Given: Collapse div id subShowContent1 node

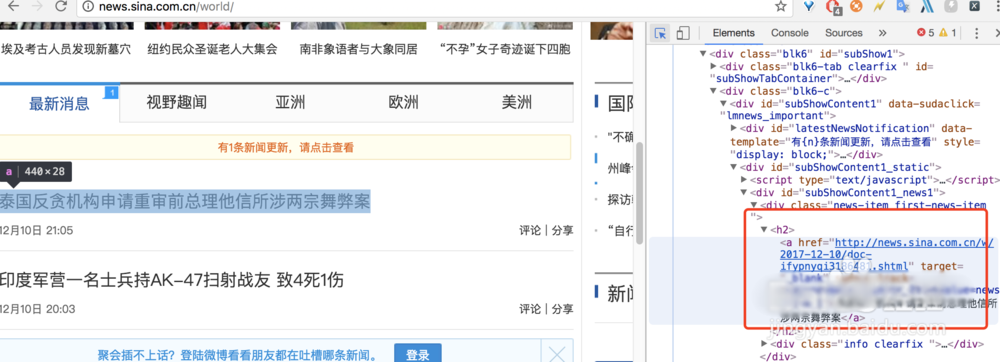Looking at the screenshot, I should point(724,103).
